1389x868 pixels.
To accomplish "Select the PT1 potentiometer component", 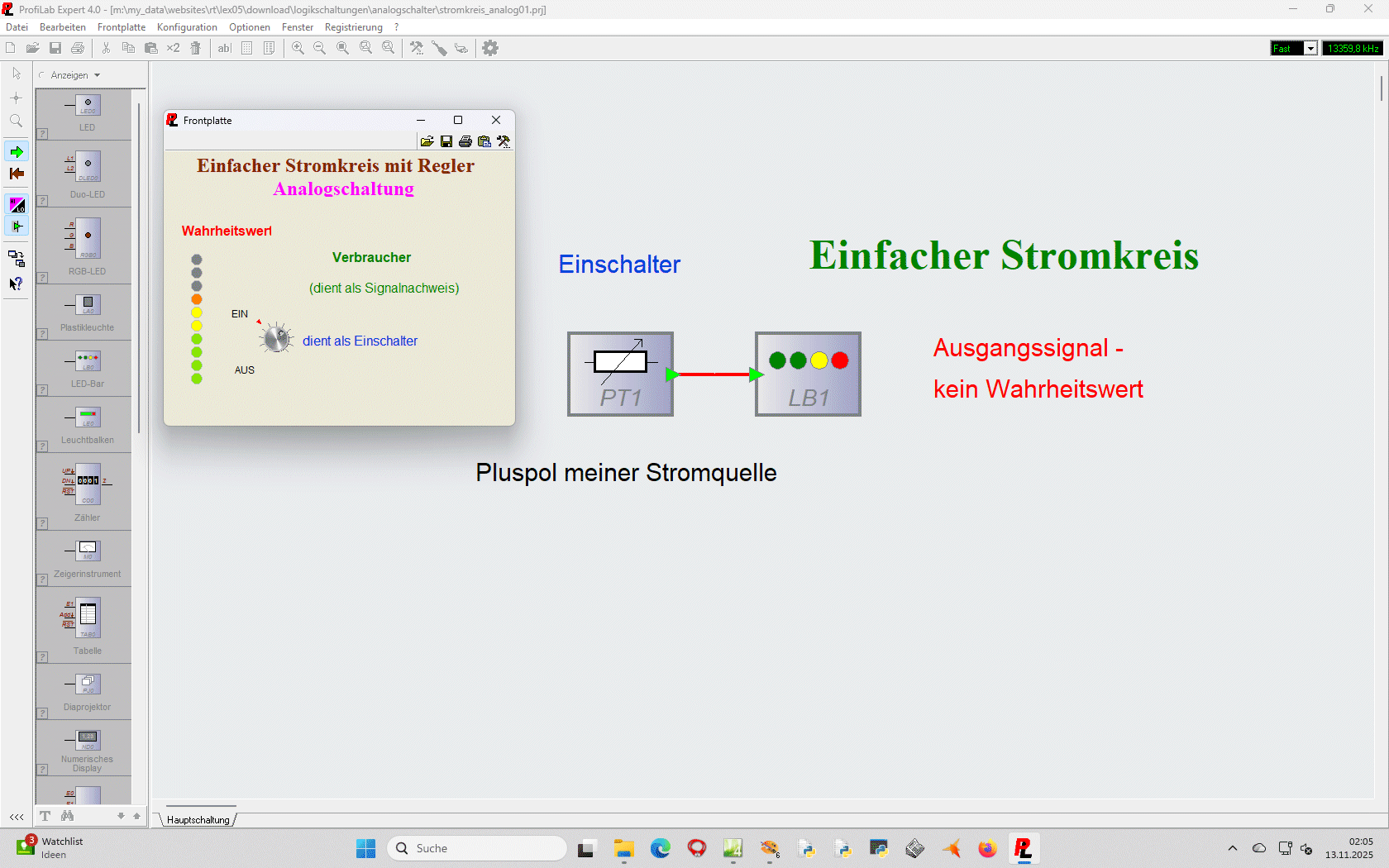I will [x=620, y=374].
